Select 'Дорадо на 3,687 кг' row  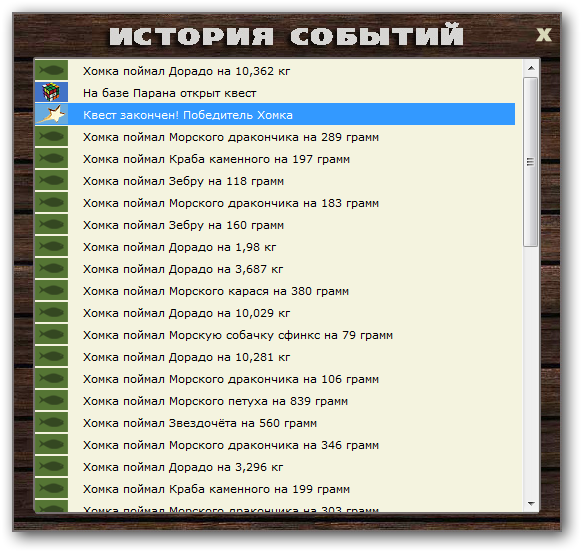[275, 268]
